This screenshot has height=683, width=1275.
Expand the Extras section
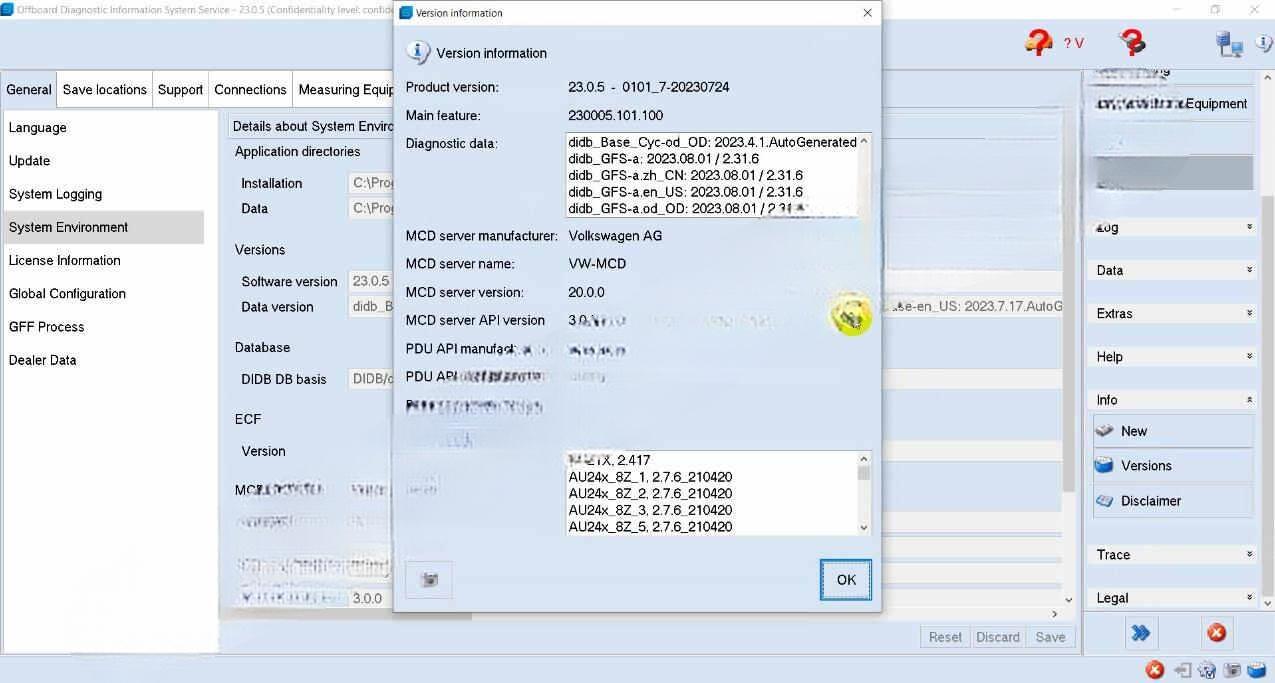[x=1173, y=313]
